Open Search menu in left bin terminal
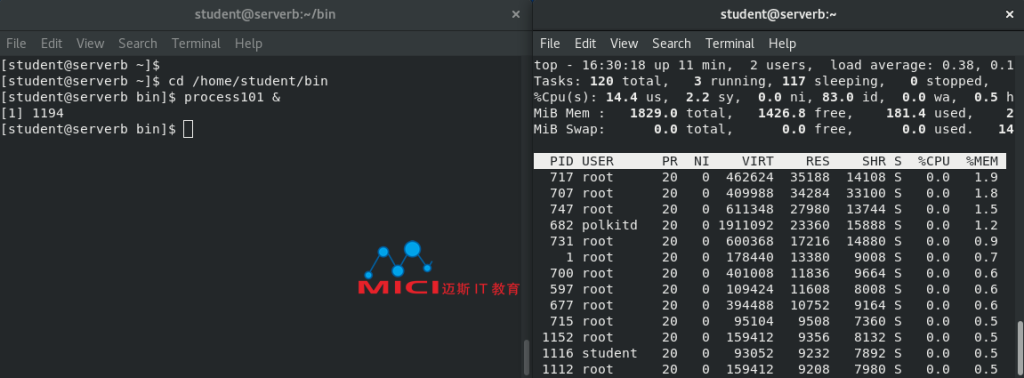 pos(138,44)
